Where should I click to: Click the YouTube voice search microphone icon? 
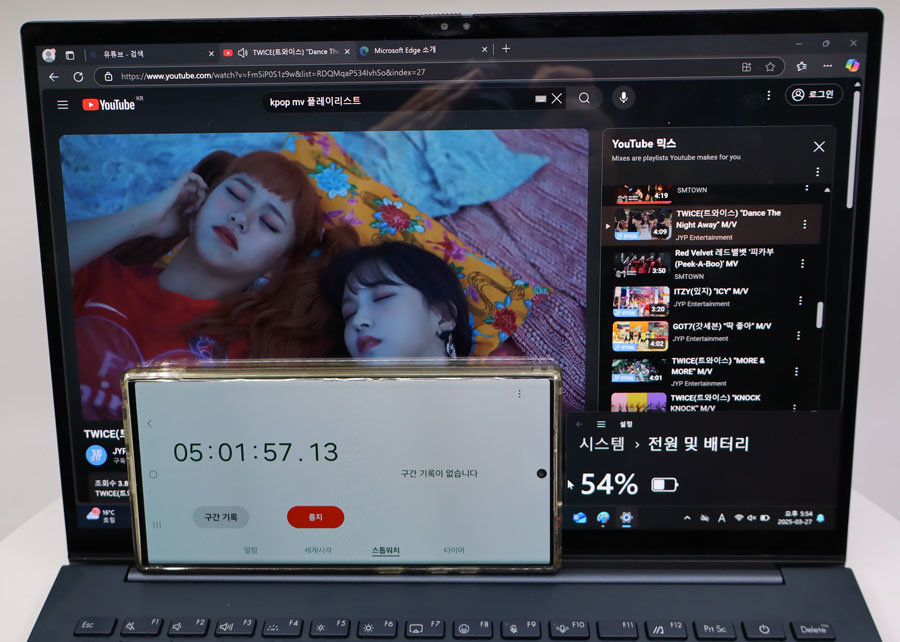[x=624, y=97]
